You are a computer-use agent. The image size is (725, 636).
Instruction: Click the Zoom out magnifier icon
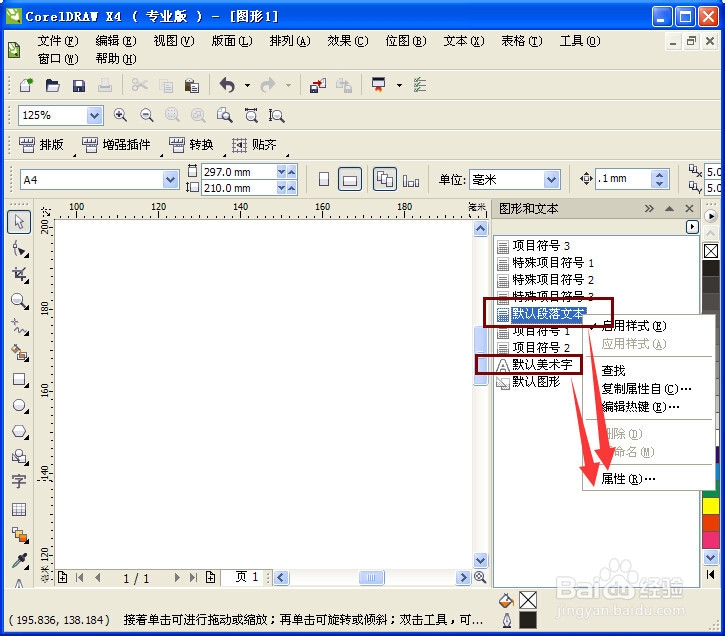click(x=147, y=115)
